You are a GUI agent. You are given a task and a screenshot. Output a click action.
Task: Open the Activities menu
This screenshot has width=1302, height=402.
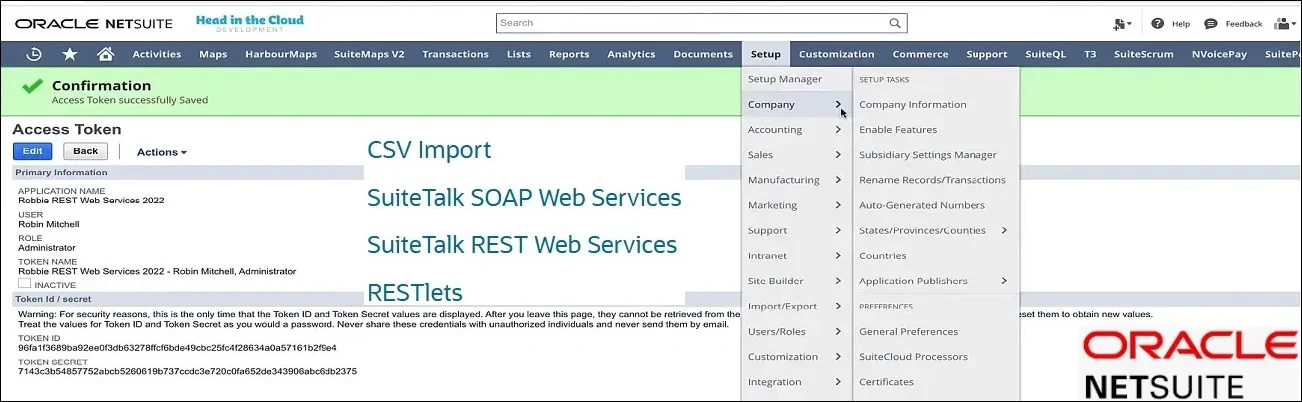[x=156, y=54]
